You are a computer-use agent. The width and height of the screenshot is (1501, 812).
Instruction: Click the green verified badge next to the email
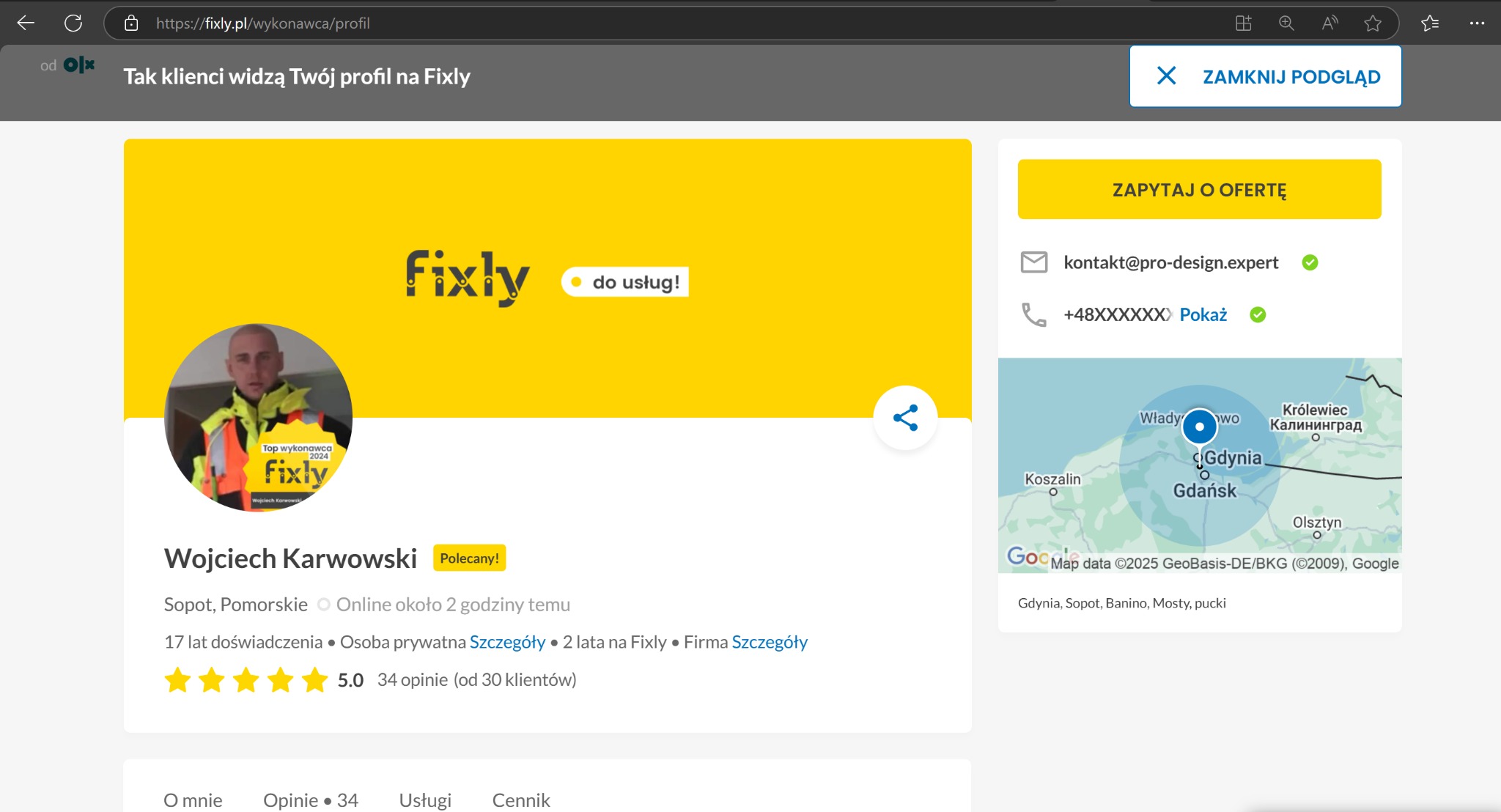pos(1310,262)
